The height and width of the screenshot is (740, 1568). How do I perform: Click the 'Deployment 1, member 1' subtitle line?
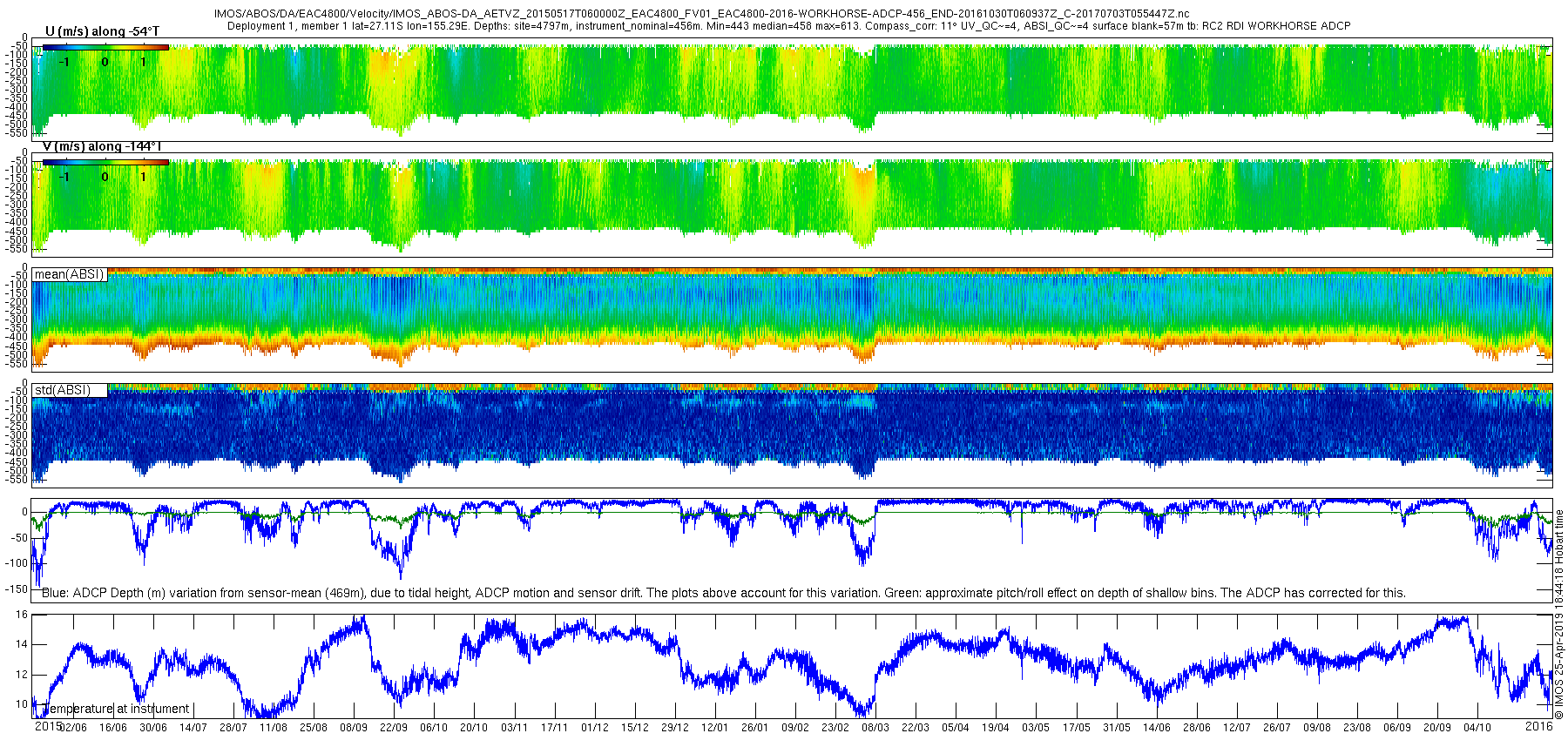[788, 26]
